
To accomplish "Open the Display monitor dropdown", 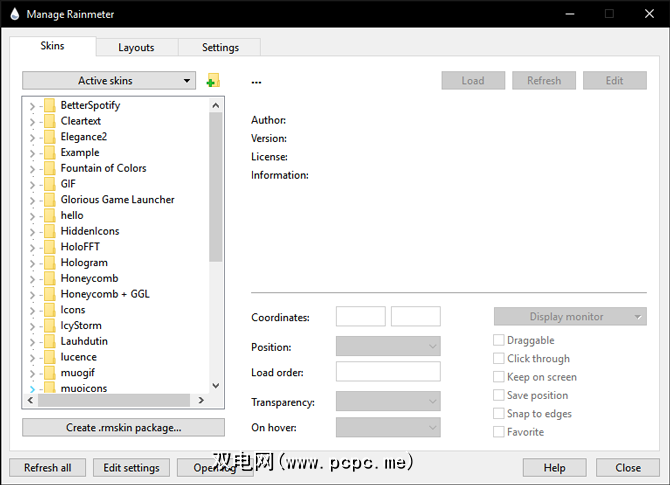I will 570,317.
